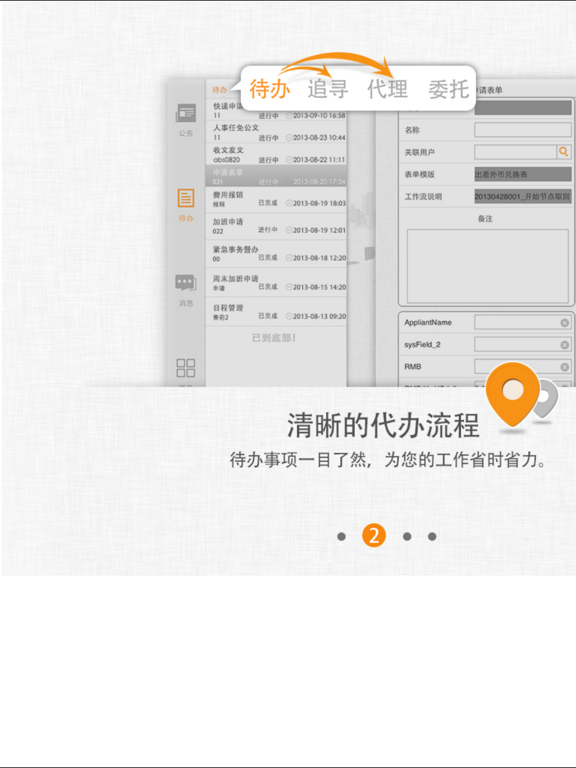Clear the sysField_2 field with its X icon
The image size is (576, 768).
564,345
